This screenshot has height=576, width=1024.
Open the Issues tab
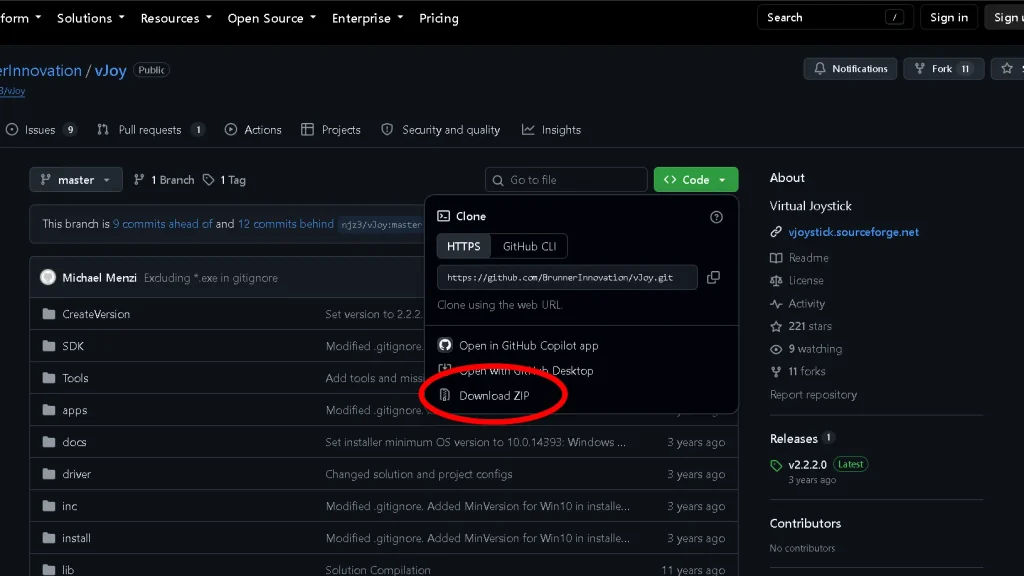(x=40, y=130)
